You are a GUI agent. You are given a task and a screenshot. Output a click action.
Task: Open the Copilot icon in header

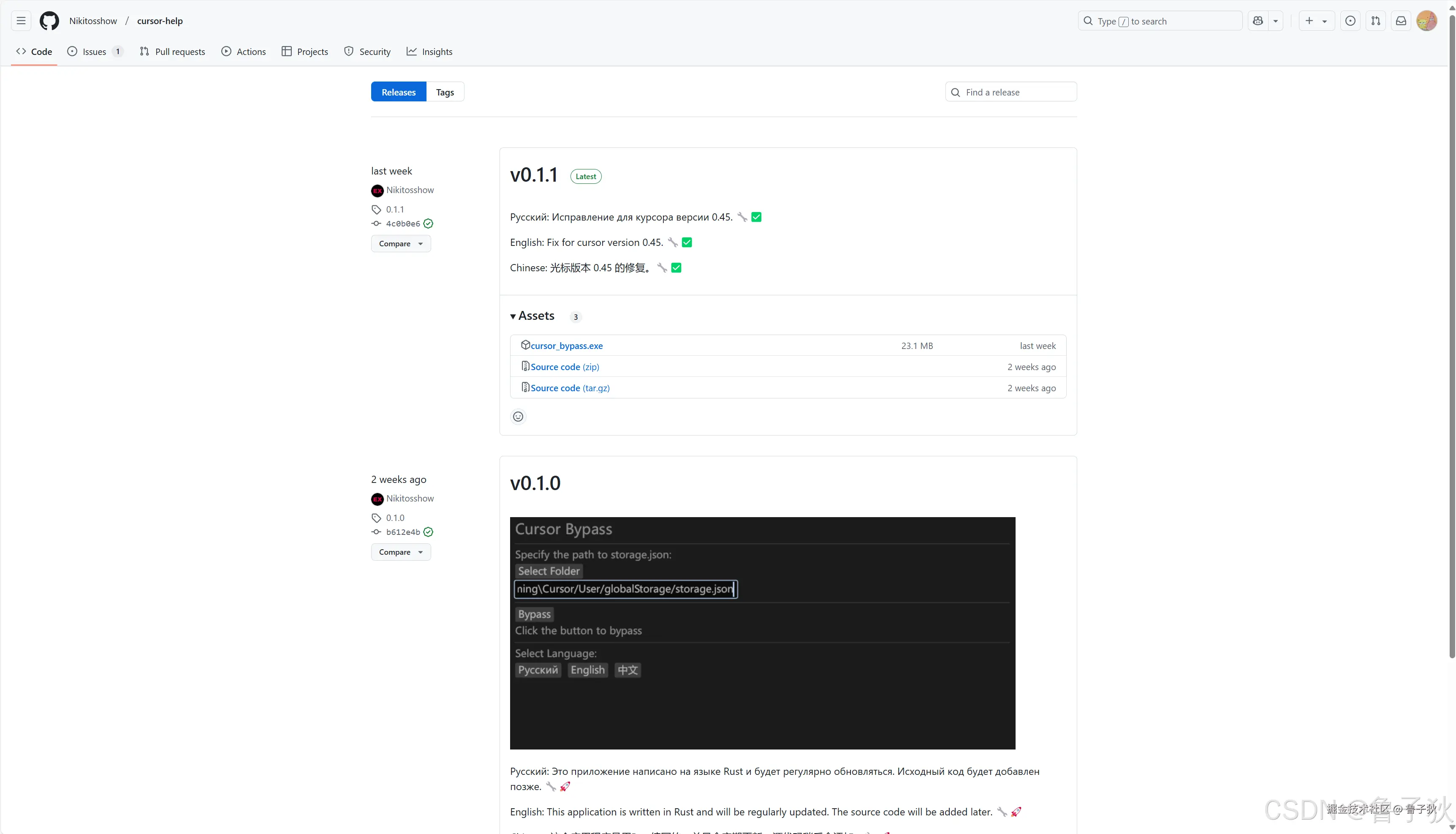coord(1258,21)
